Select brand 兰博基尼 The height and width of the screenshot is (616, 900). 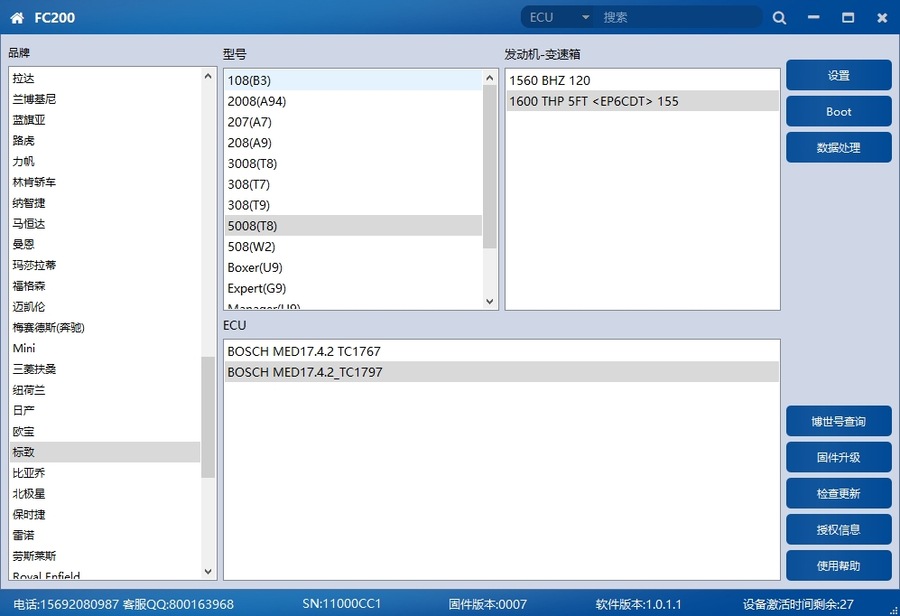(105, 99)
